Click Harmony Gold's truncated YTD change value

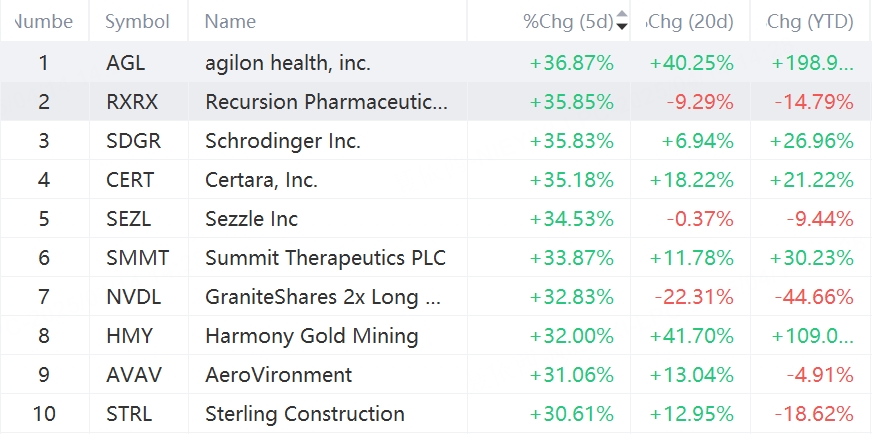tap(811, 336)
